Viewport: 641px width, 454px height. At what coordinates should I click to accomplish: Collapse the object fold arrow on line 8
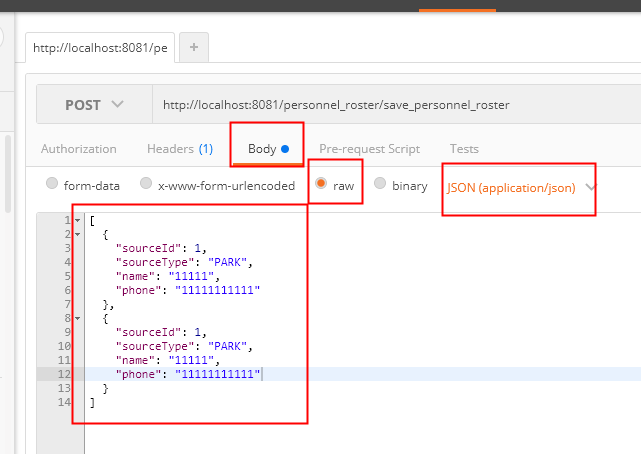[77, 318]
